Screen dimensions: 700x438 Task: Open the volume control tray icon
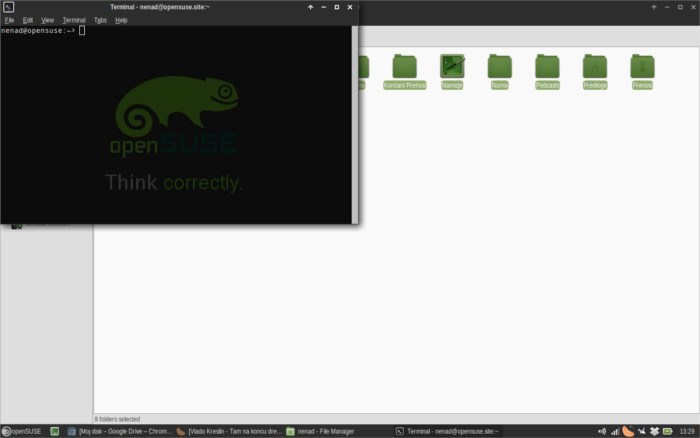click(602, 431)
